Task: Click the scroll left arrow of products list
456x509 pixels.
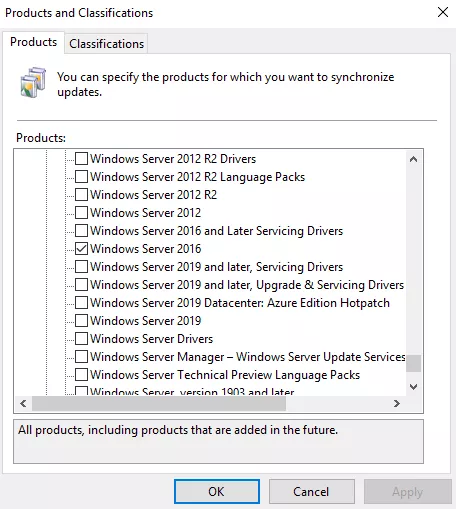Action: coord(23,404)
